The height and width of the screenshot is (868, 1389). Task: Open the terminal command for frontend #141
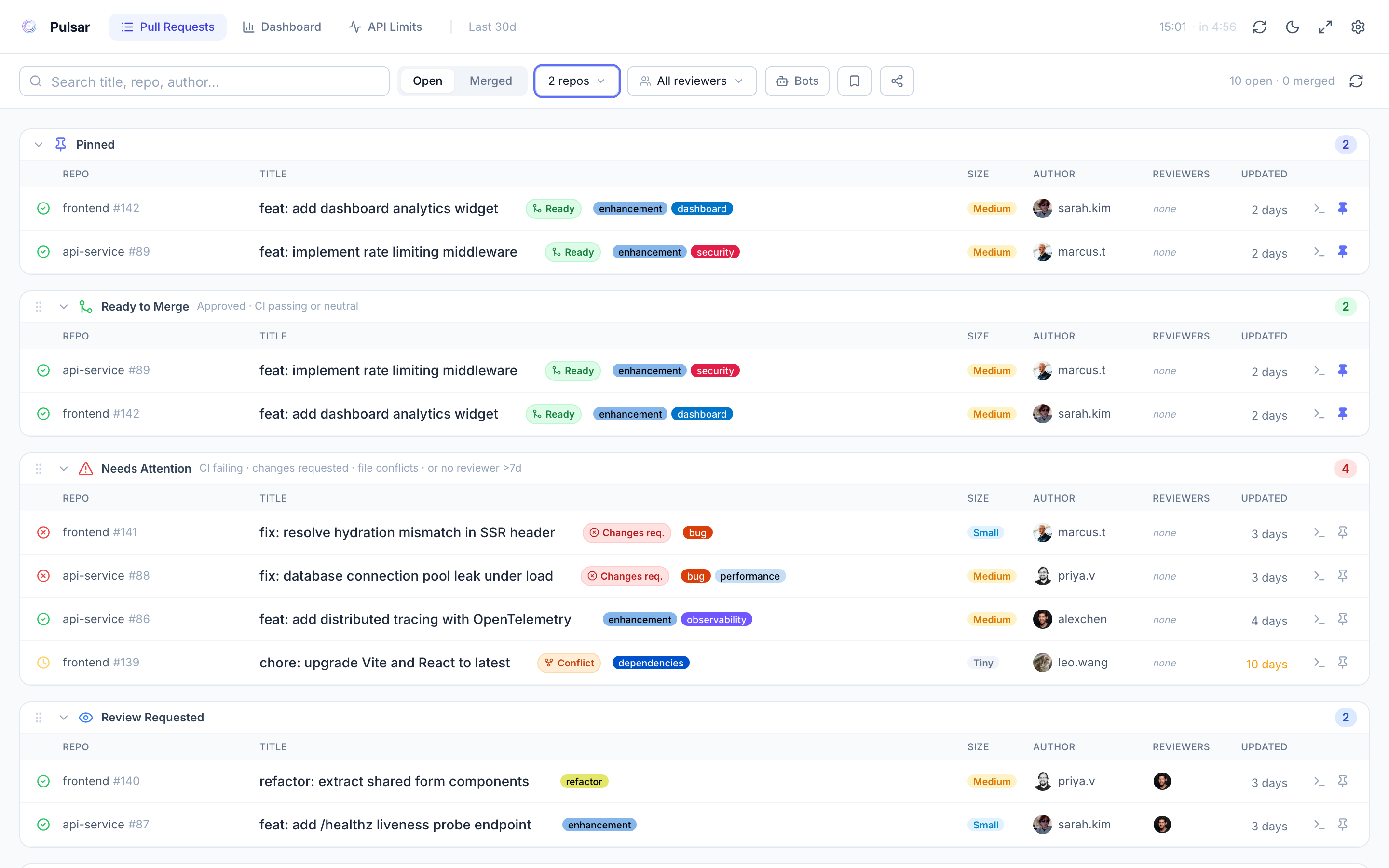1319,532
